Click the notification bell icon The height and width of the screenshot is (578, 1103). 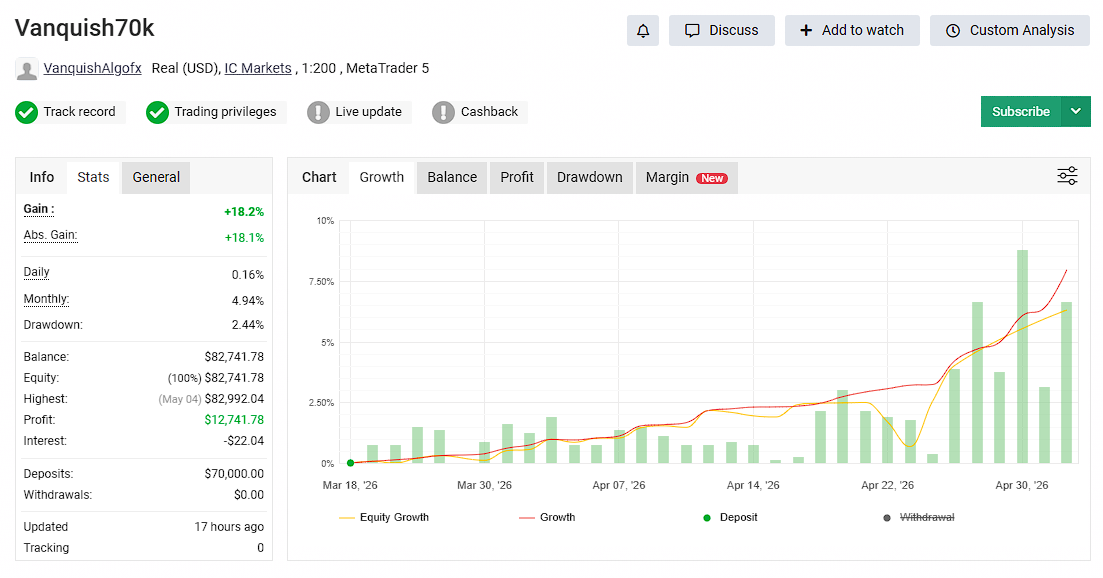click(x=643, y=30)
